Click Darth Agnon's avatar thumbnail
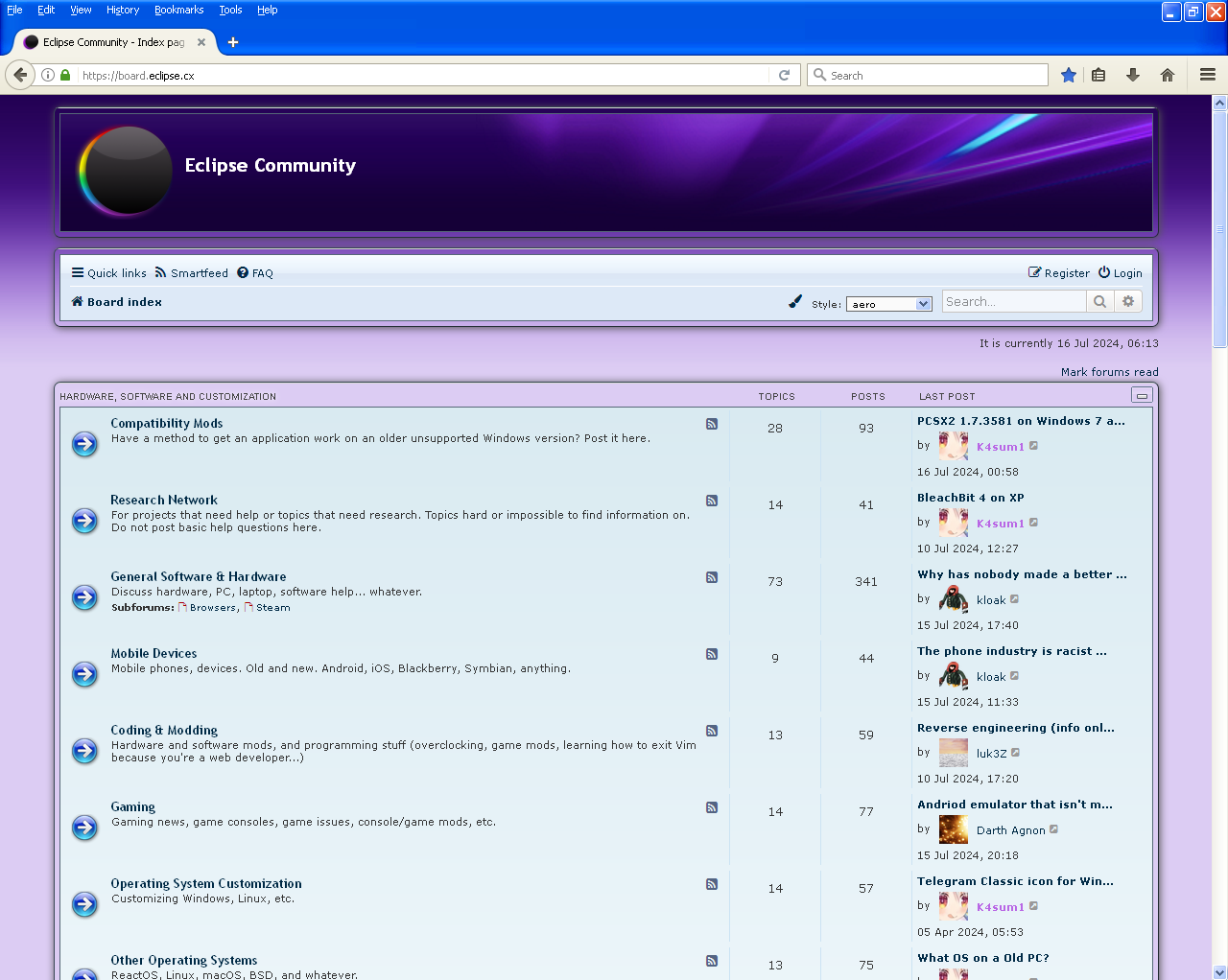 (x=954, y=828)
